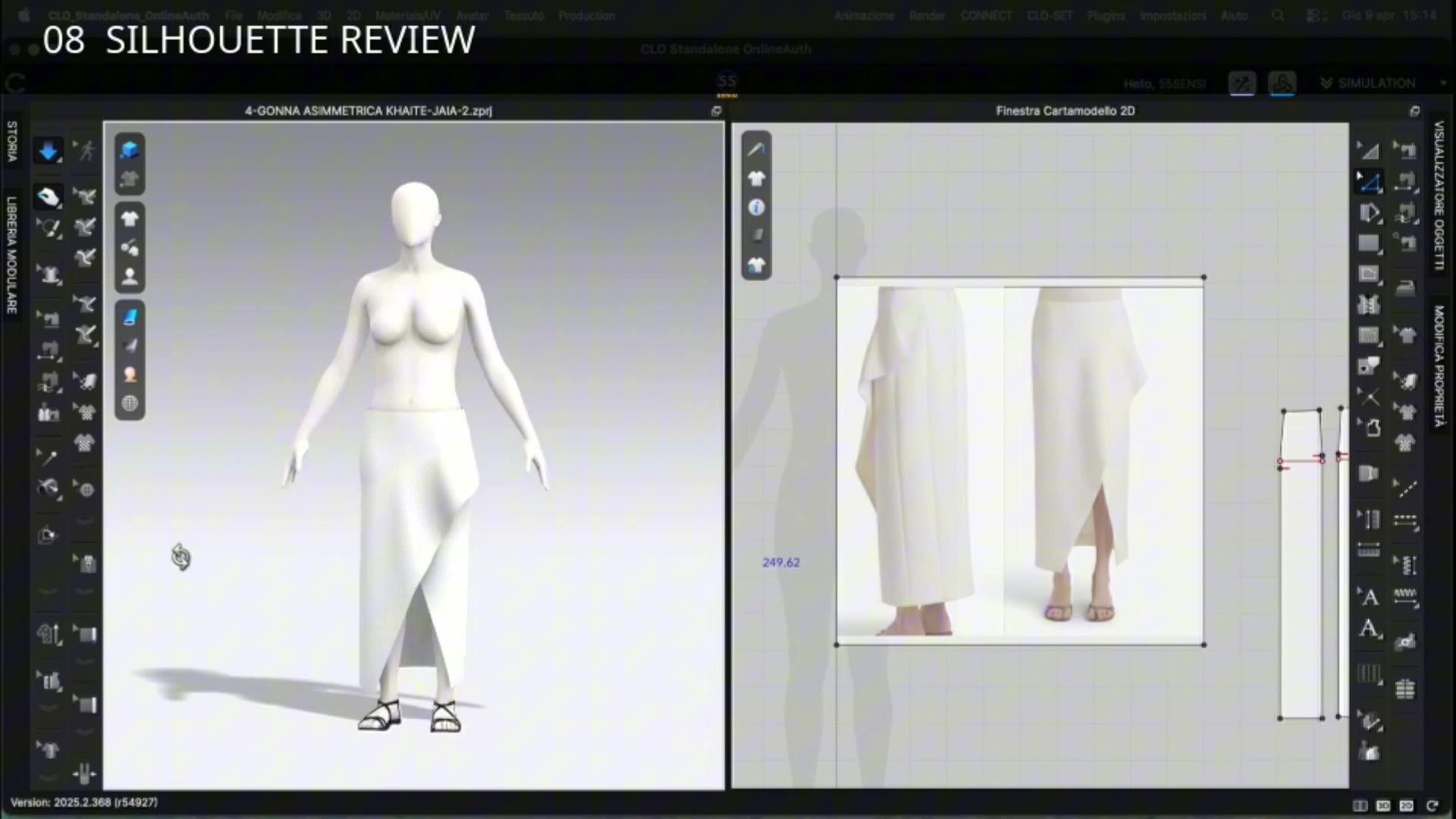The height and width of the screenshot is (819, 1456).
Task: Select the skirt reference image in 2D window
Action: tap(1020, 461)
